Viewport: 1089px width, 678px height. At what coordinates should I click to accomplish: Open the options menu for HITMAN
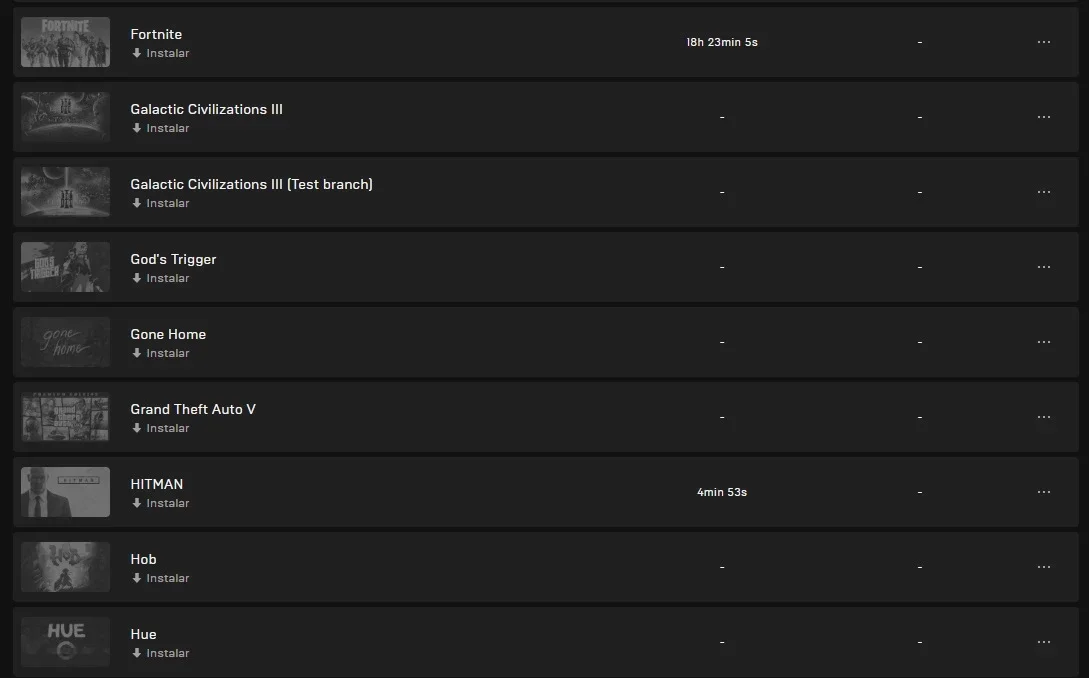[x=1043, y=493]
